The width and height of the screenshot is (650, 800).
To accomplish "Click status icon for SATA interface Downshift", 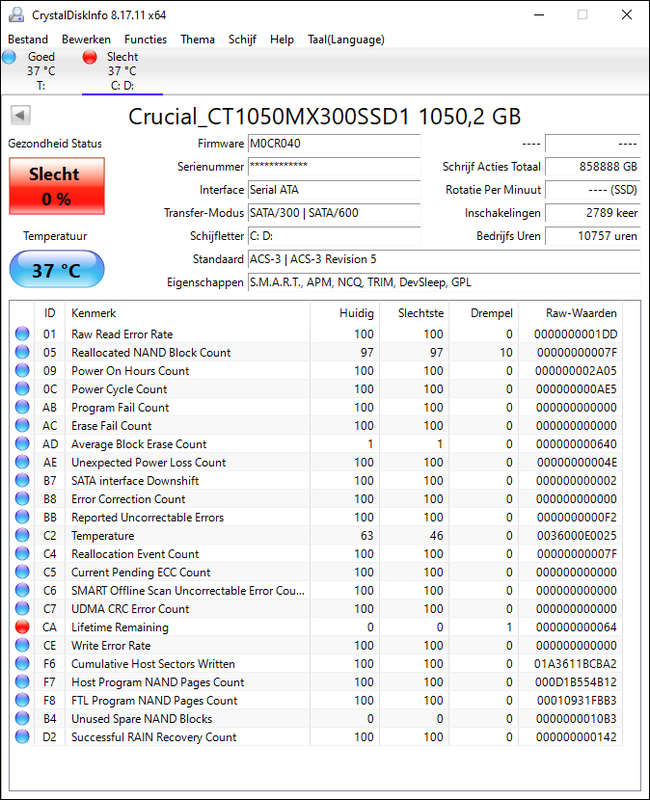I will [x=22, y=481].
